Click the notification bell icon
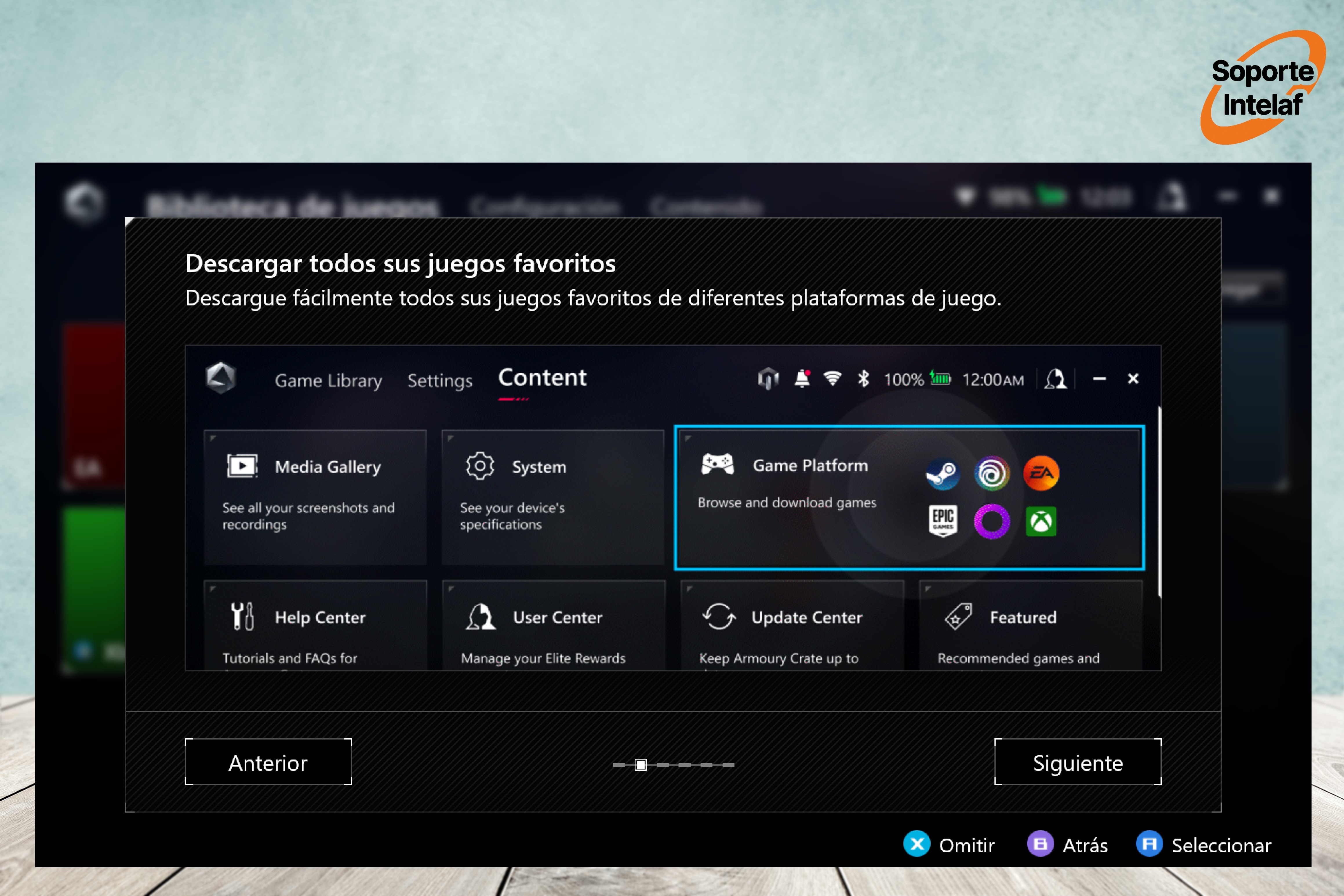Viewport: 1344px width, 896px height. pos(802,379)
